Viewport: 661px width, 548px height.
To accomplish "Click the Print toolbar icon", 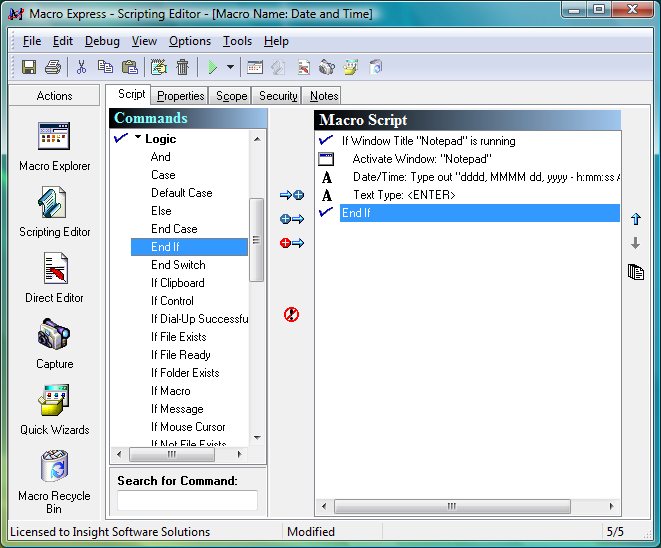I will [53, 67].
